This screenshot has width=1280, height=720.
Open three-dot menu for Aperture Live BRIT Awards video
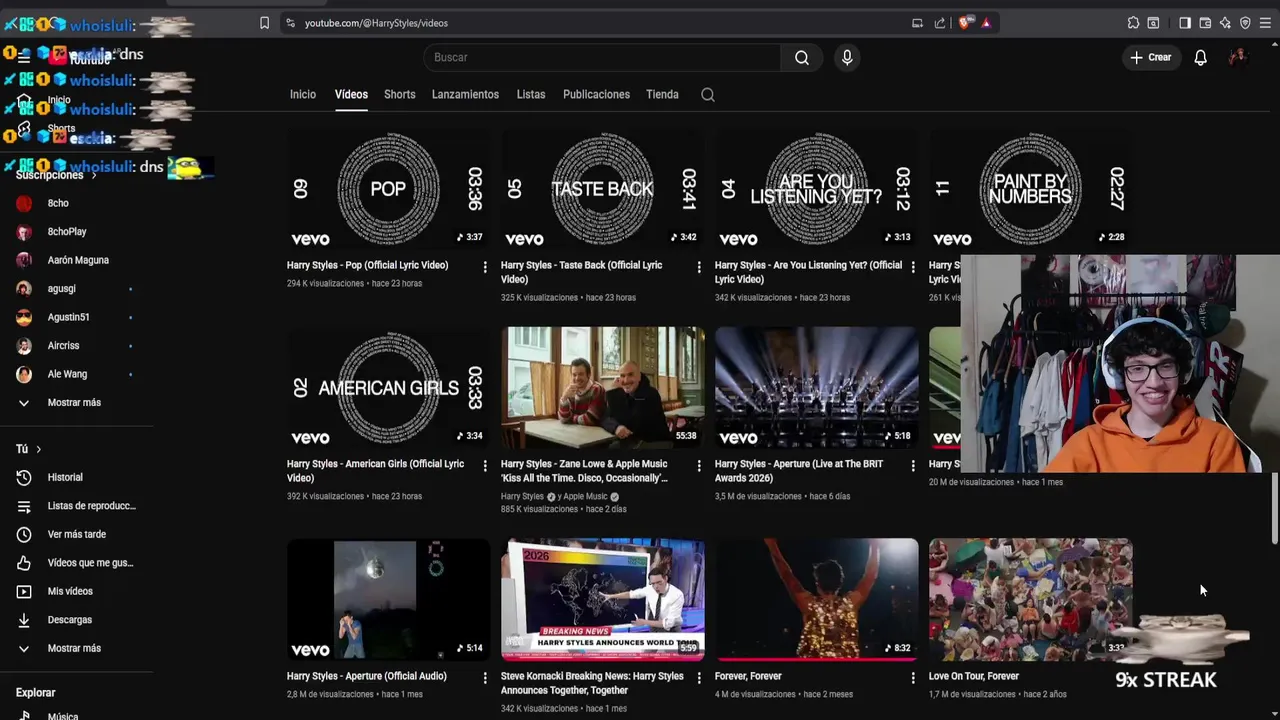coord(913,466)
